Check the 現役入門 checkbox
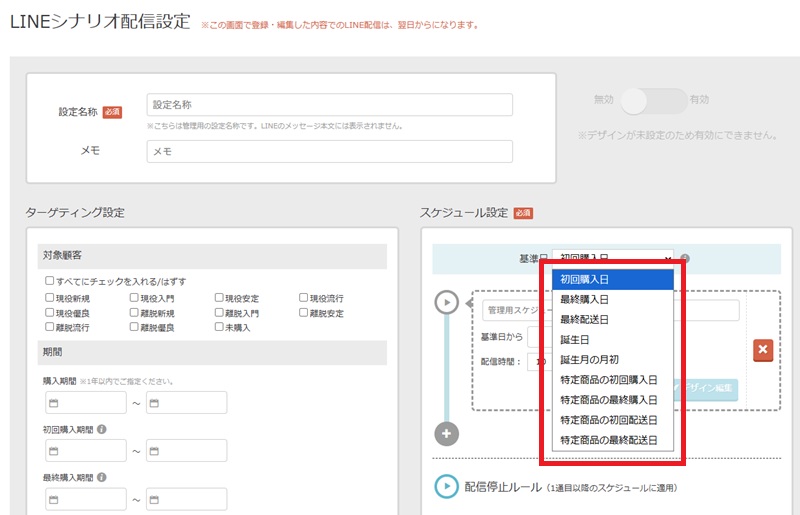 (134, 297)
